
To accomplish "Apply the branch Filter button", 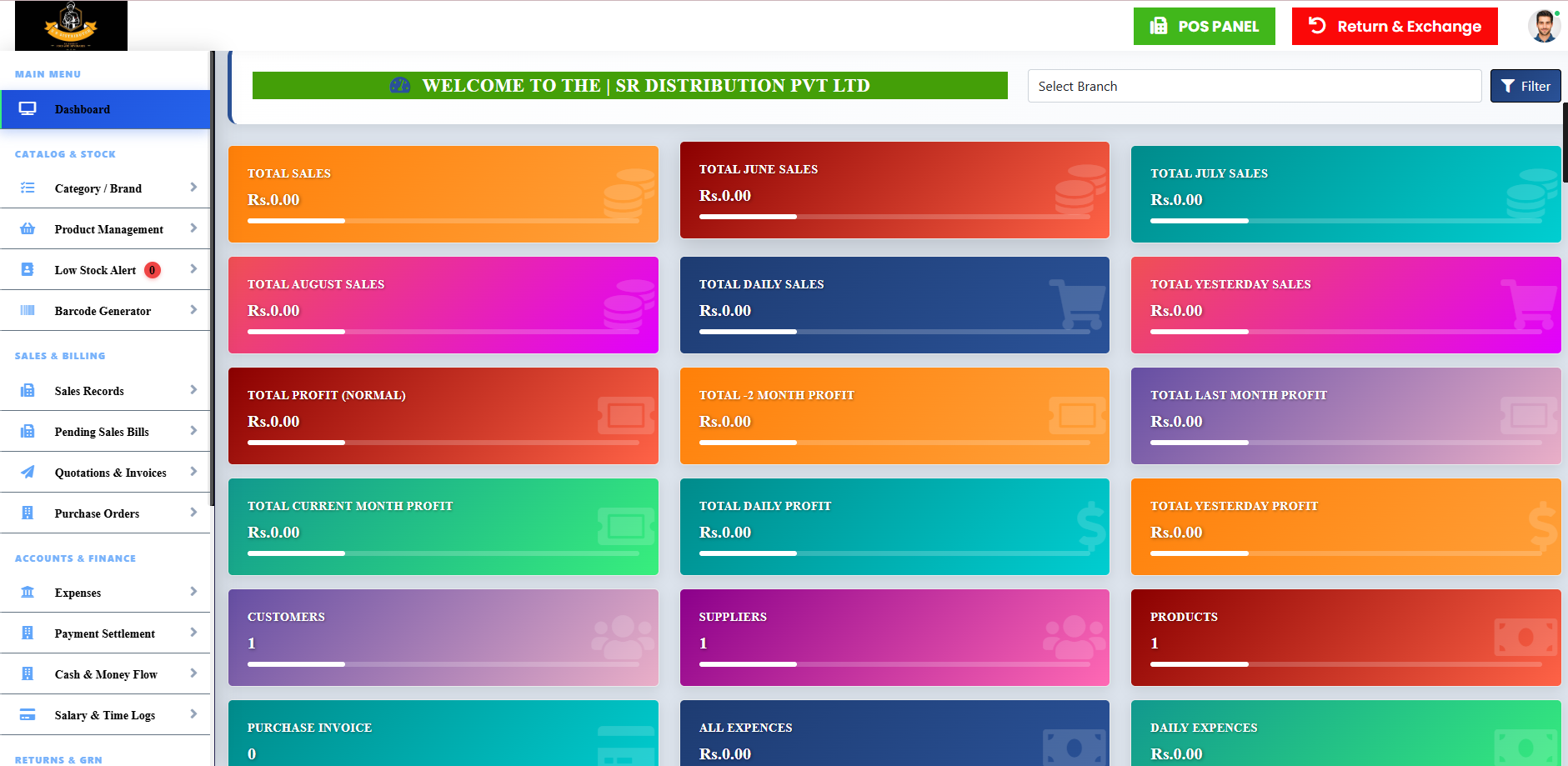I will 1525,86.
